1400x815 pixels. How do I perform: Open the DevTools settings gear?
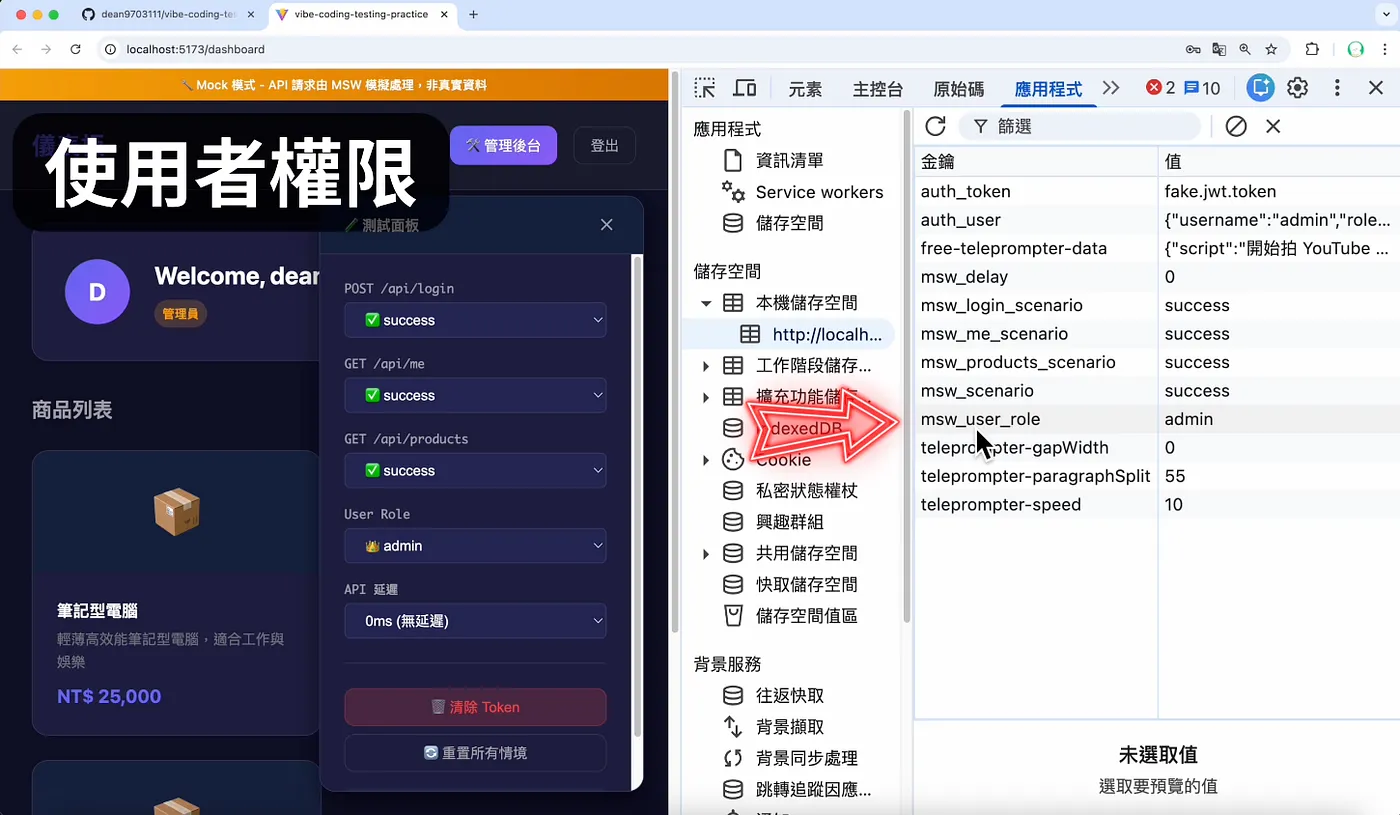[1298, 88]
